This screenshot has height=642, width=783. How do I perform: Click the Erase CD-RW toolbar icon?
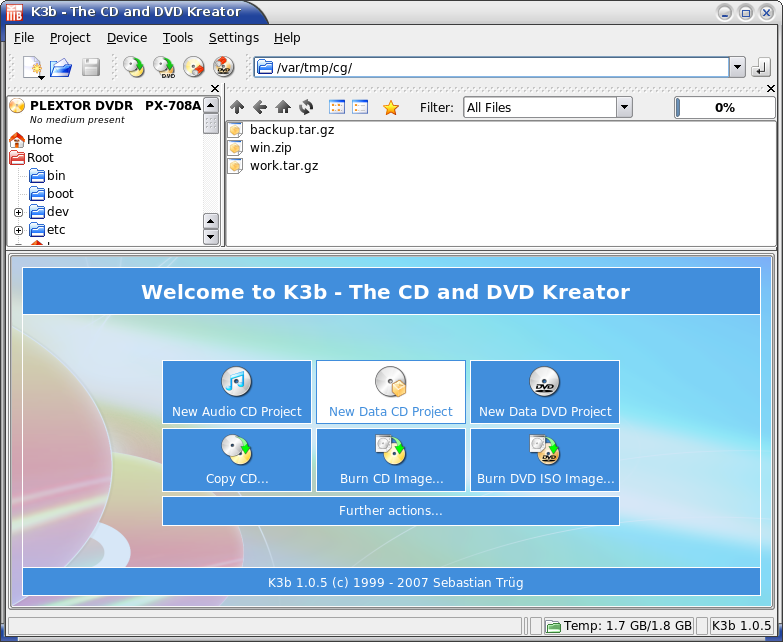tap(194, 67)
